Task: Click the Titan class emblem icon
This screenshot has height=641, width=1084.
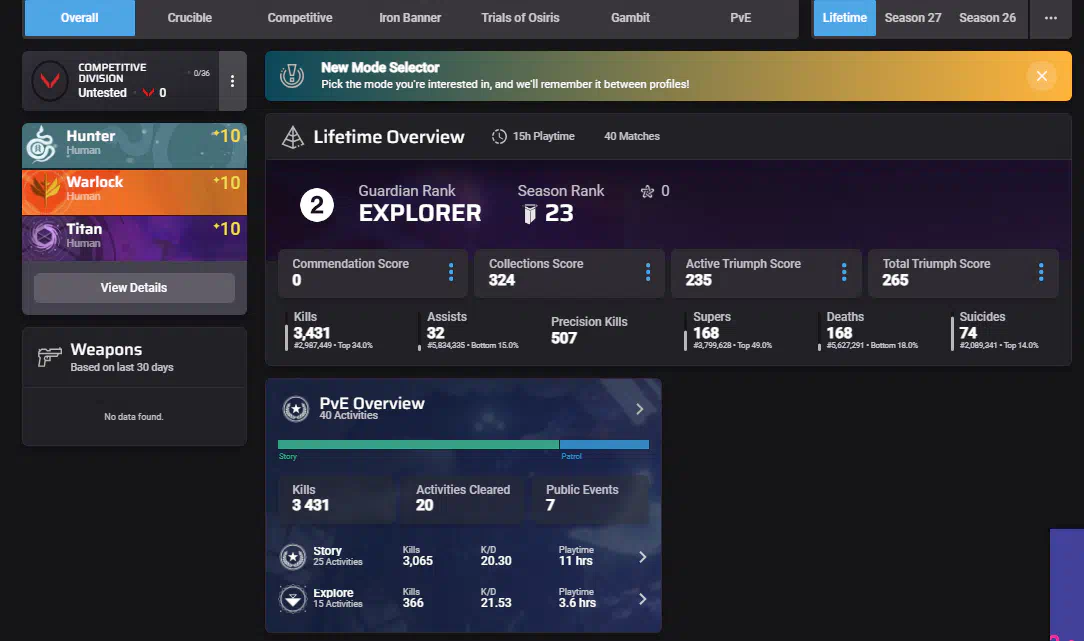Action: pos(43,236)
